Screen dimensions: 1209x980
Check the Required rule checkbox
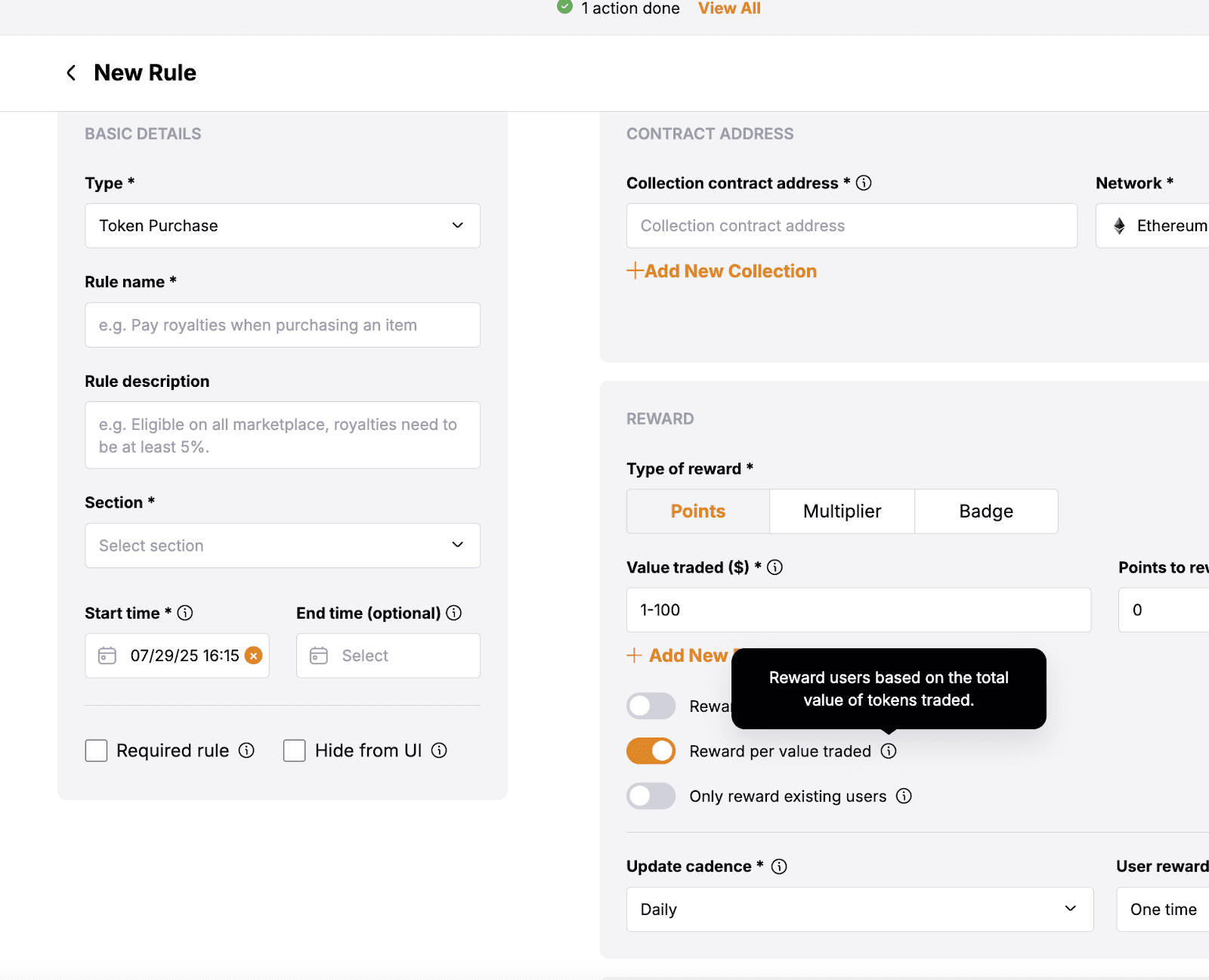point(96,750)
